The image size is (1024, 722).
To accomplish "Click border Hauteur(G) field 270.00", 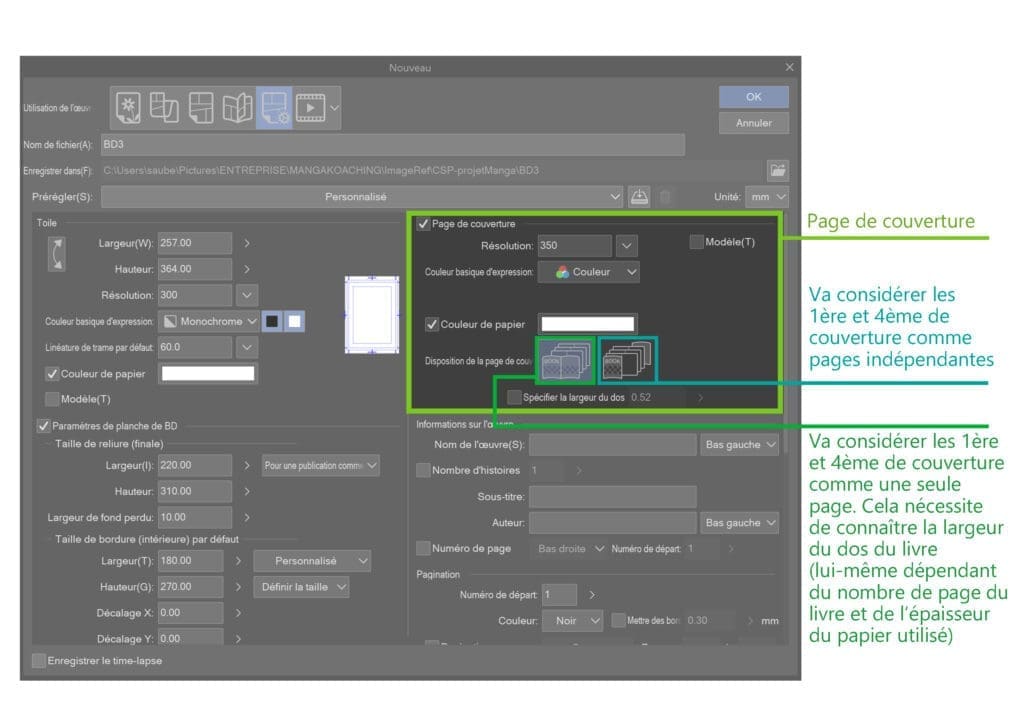I will coord(191,587).
